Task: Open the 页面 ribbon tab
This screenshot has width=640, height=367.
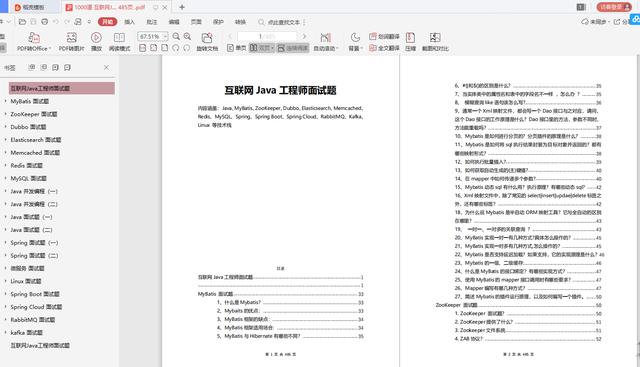Action: coord(196,22)
